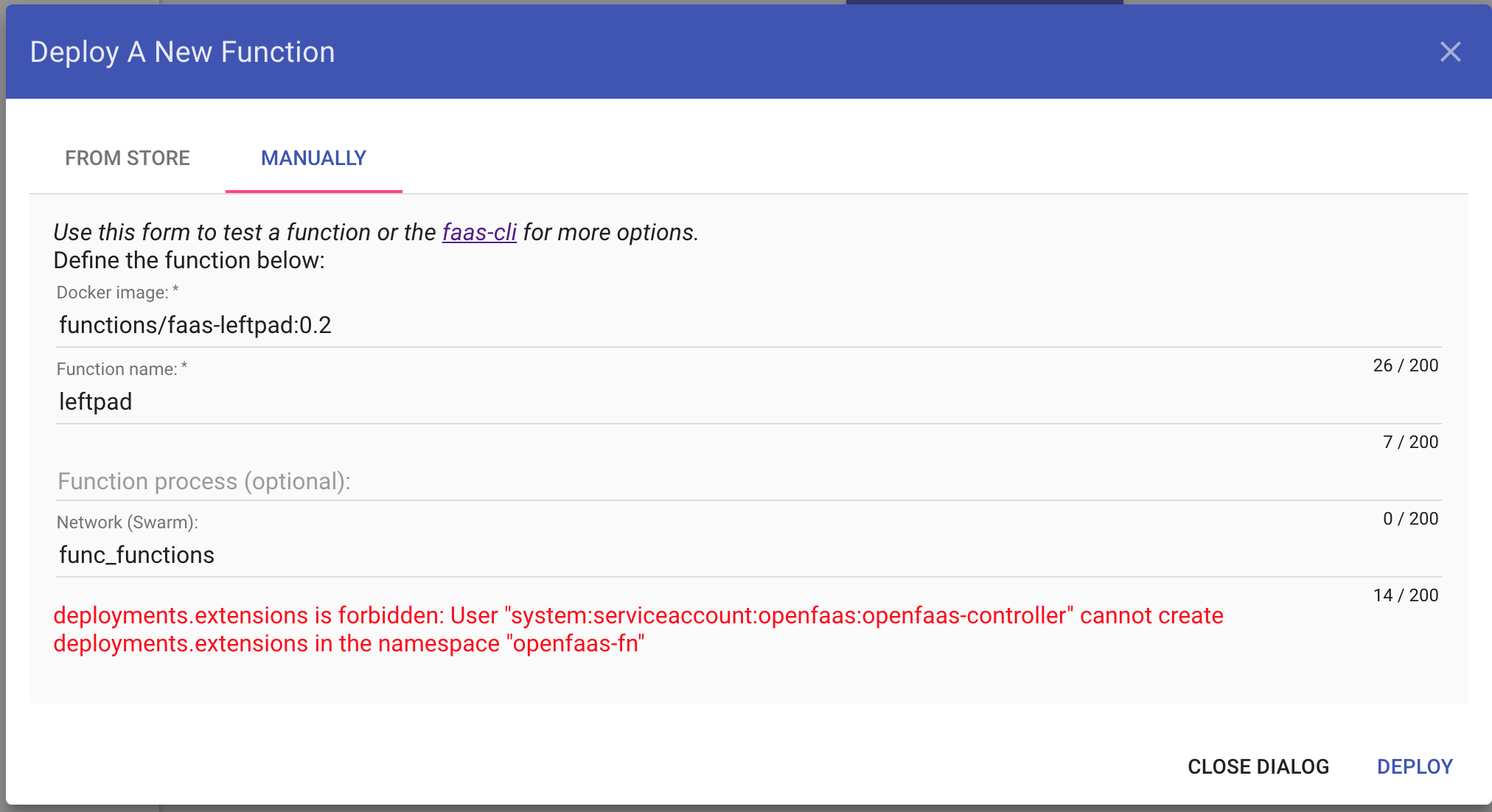Open the faas-cli hyperlink
This screenshot has width=1492, height=812.
(x=480, y=232)
